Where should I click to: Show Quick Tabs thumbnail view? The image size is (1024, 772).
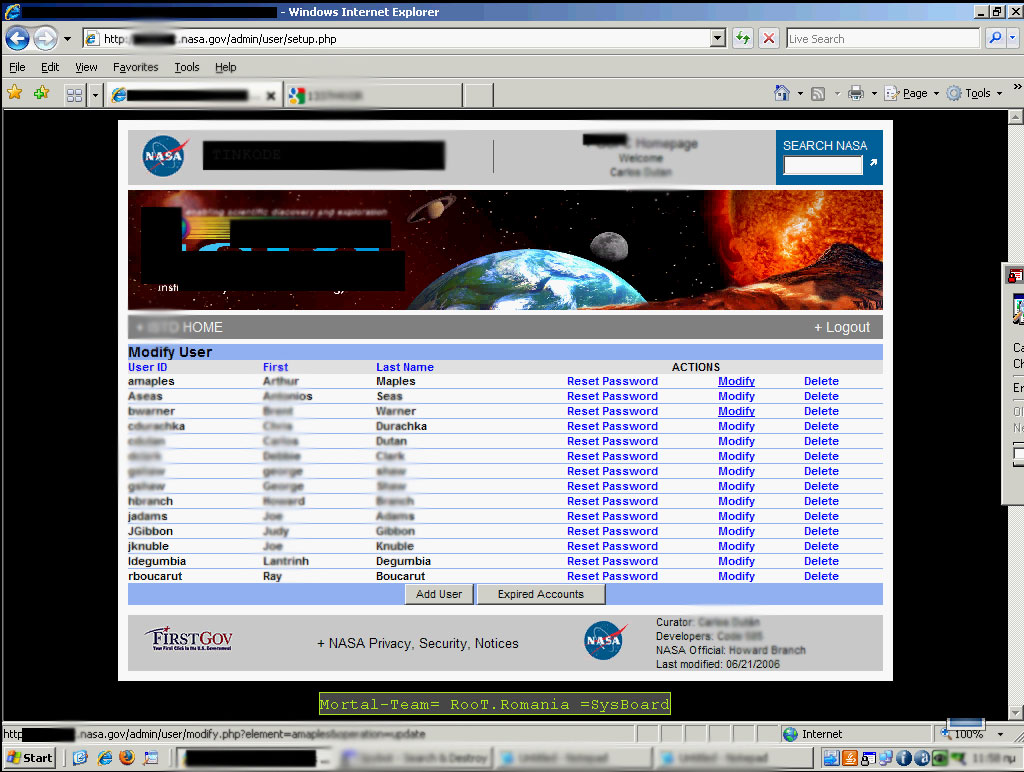point(74,95)
